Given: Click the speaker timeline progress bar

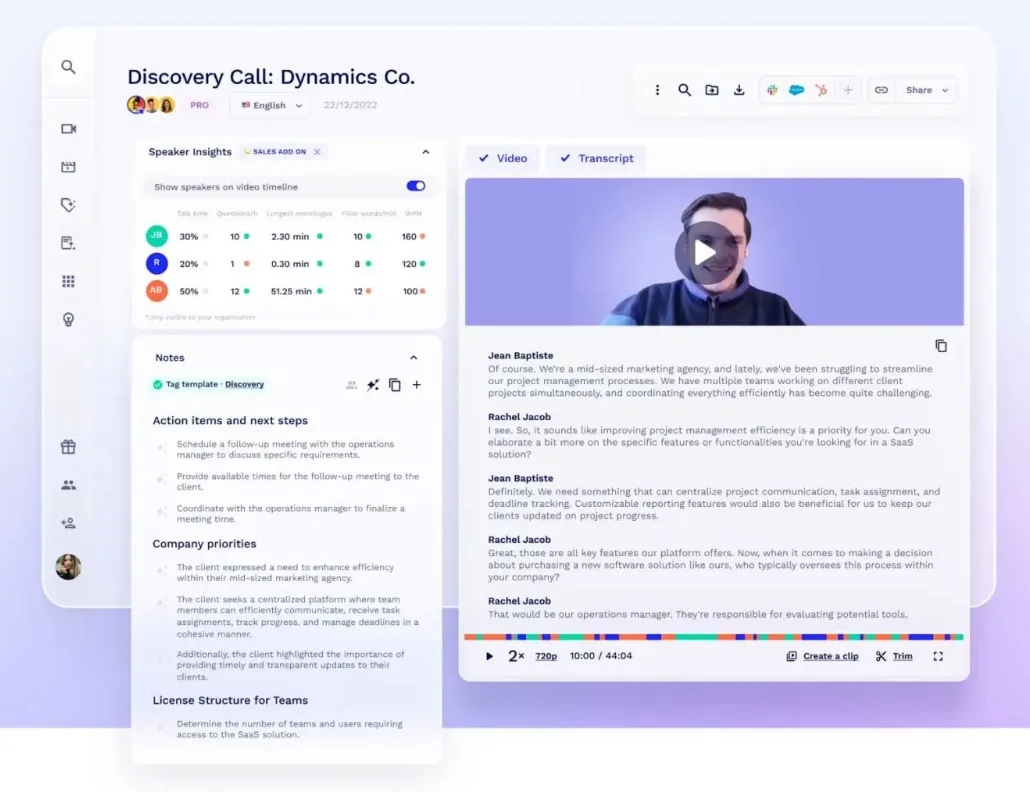Looking at the screenshot, I should point(714,637).
